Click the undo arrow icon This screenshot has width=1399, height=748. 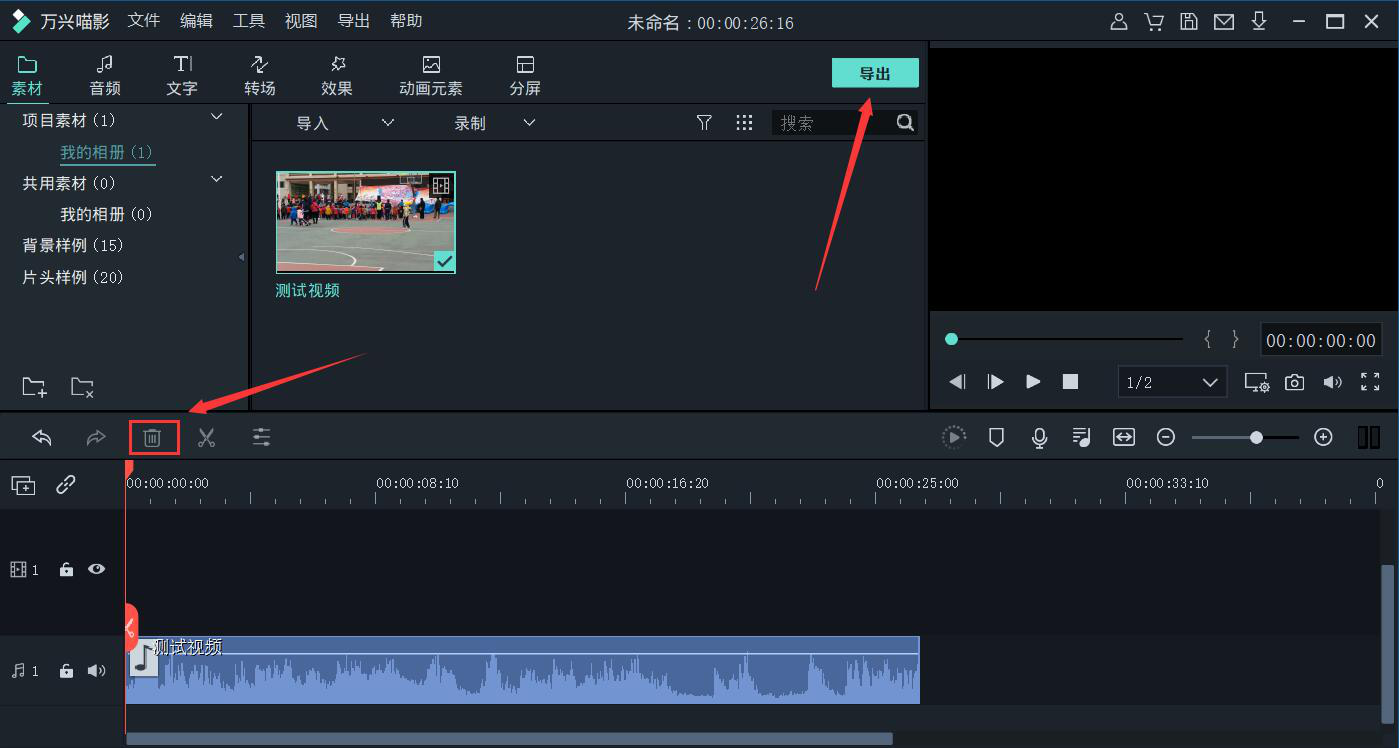coord(42,438)
